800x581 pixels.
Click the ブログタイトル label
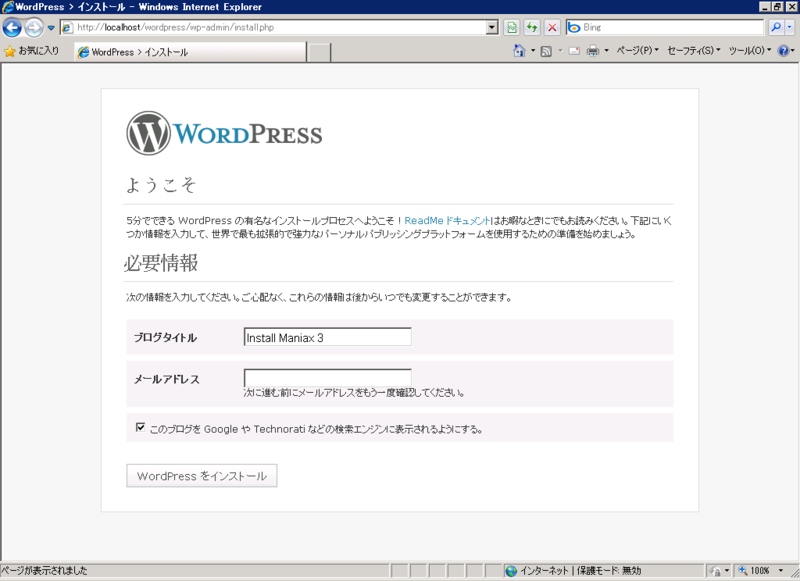point(165,338)
